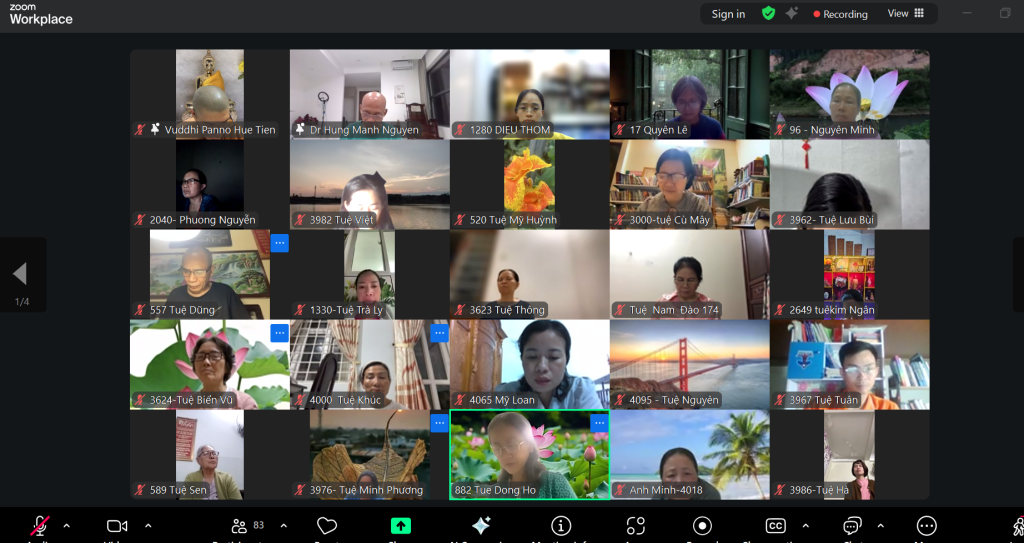Click the Sign in button
Viewport: 1024px width, 543px height.
point(728,14)
